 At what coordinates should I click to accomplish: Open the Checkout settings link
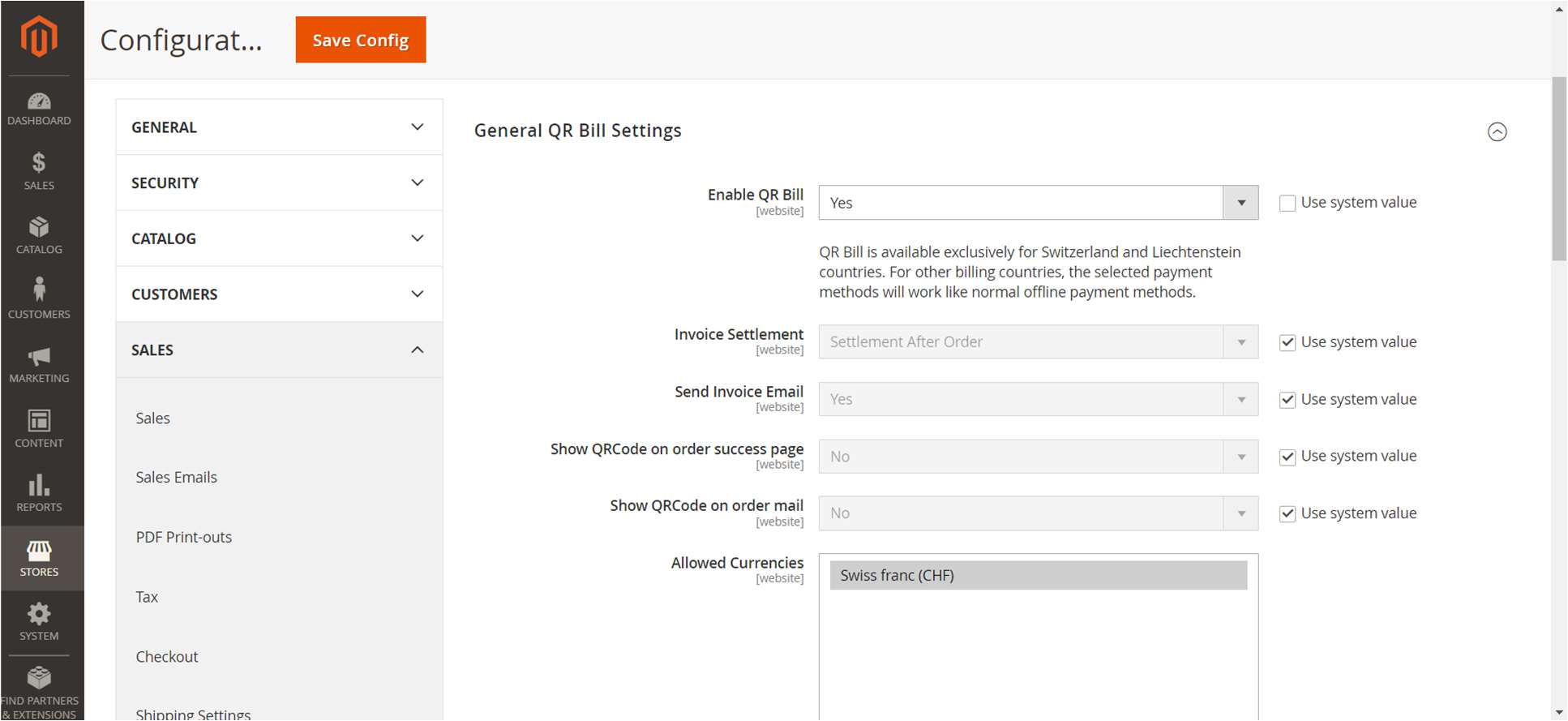(x=167, y=657)
